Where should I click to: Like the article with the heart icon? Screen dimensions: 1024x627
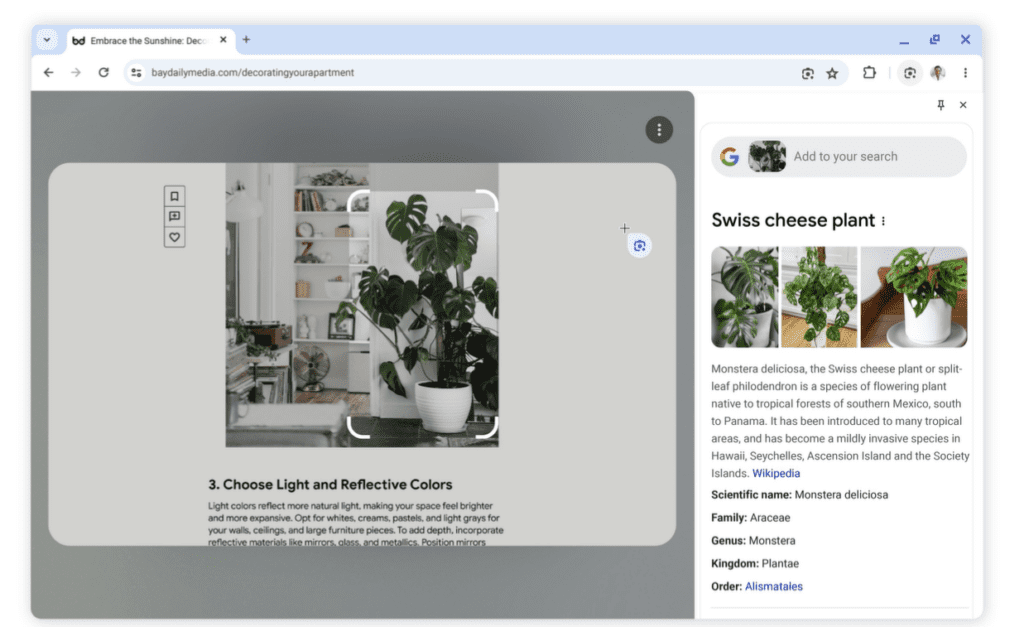(174, 237)
